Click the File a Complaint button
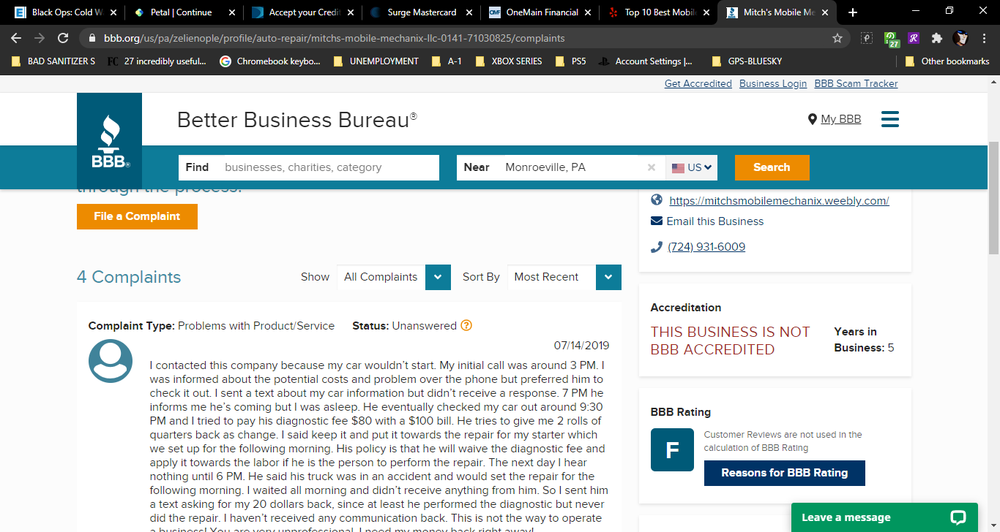This screenshot has width=1000, height=532. 137,216
